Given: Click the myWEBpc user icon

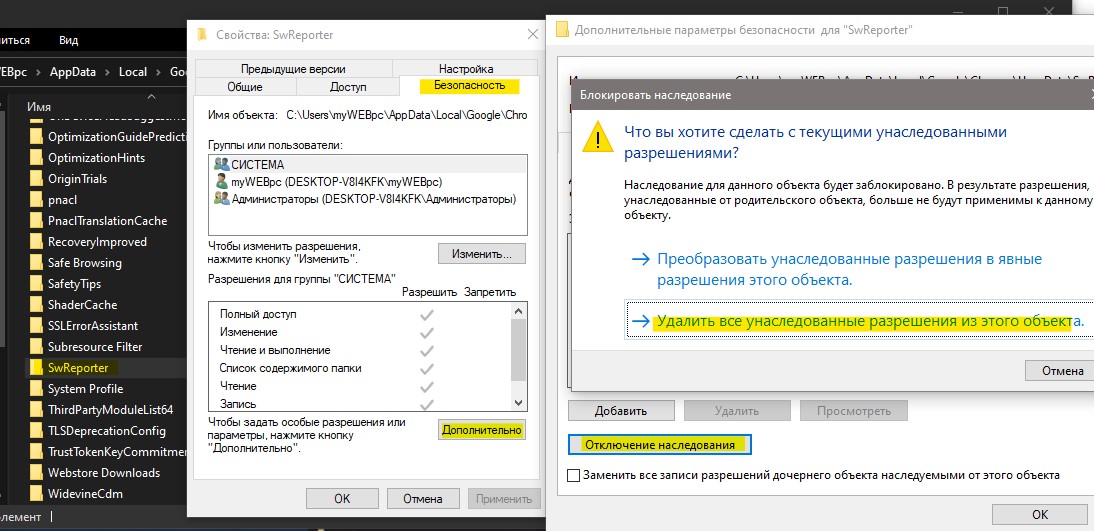Looking at the screenshot, I should [x=221, y=181].
